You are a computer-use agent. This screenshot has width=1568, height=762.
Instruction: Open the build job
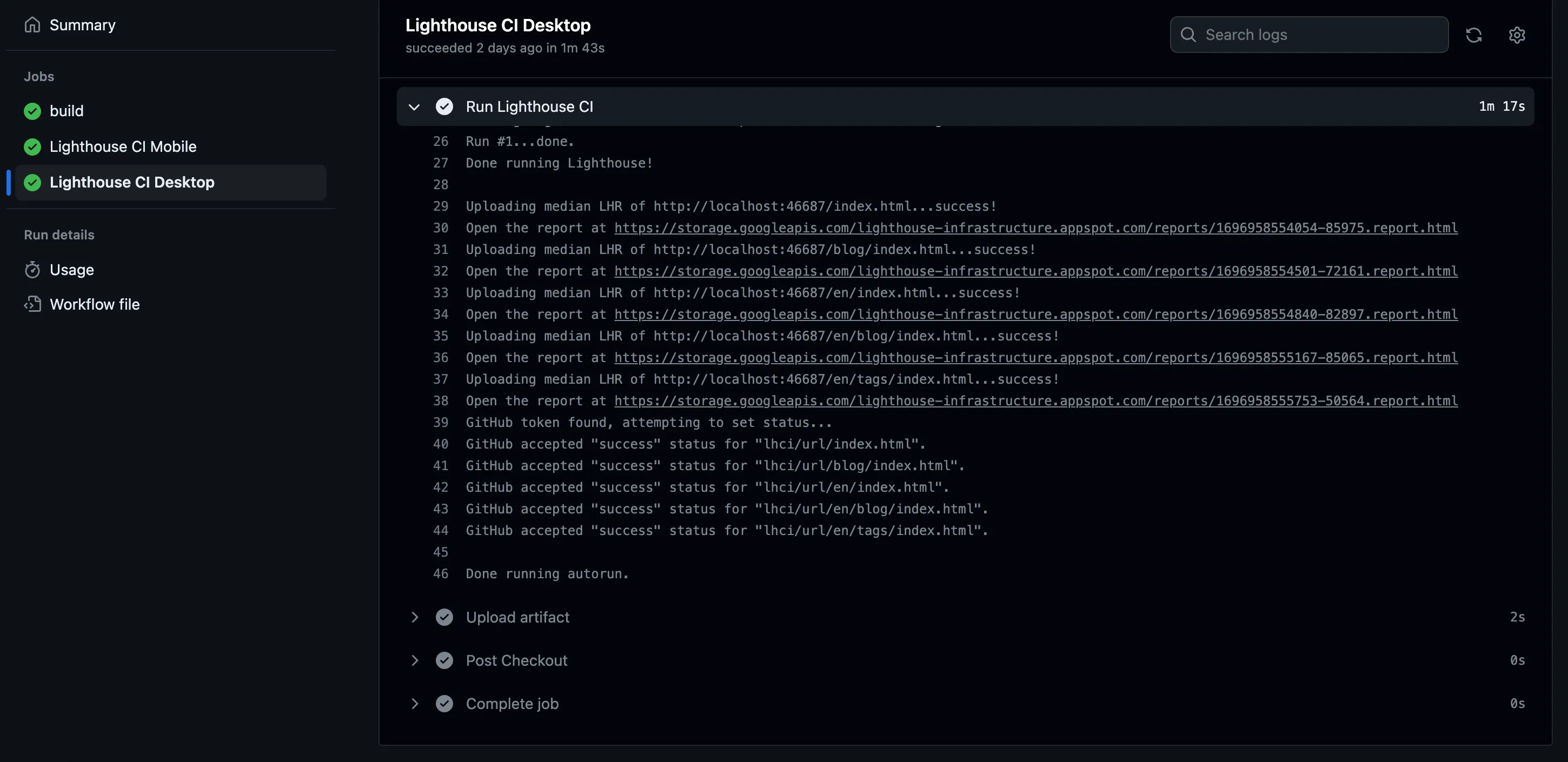67,111
